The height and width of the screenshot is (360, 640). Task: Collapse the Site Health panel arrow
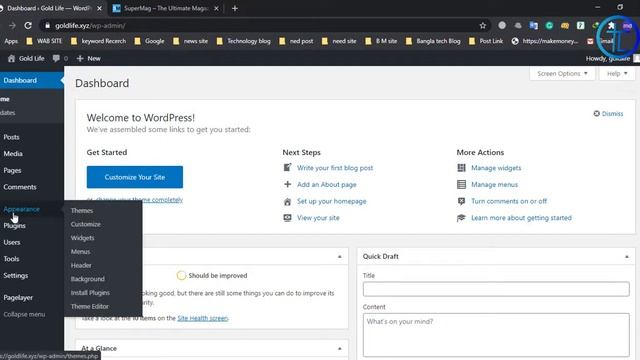[x=340, y=257]
